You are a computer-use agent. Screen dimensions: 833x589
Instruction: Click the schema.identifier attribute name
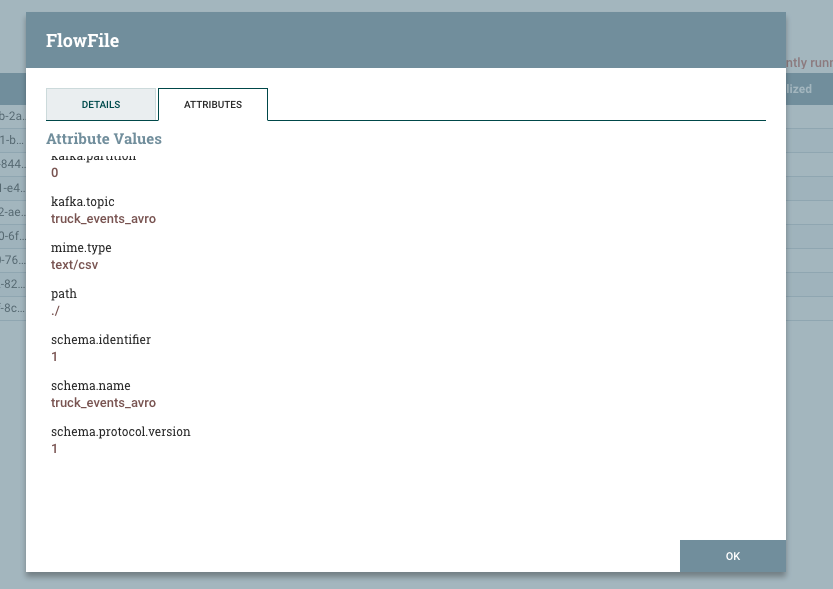(101, 339)
